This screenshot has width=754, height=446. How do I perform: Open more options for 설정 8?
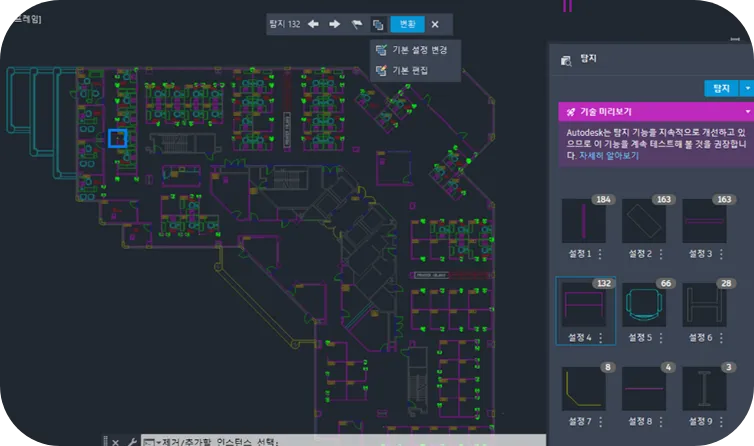coord(661,422)
